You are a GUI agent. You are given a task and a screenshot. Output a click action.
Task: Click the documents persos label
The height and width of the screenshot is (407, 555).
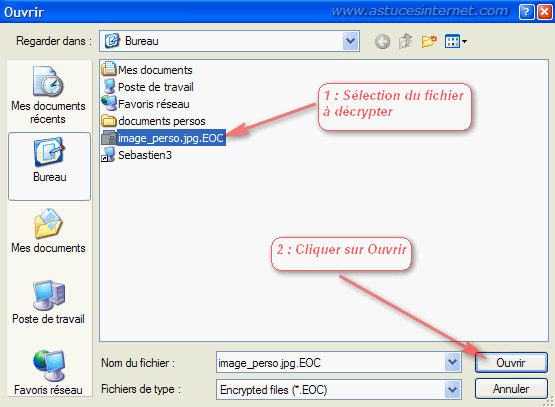162,121
